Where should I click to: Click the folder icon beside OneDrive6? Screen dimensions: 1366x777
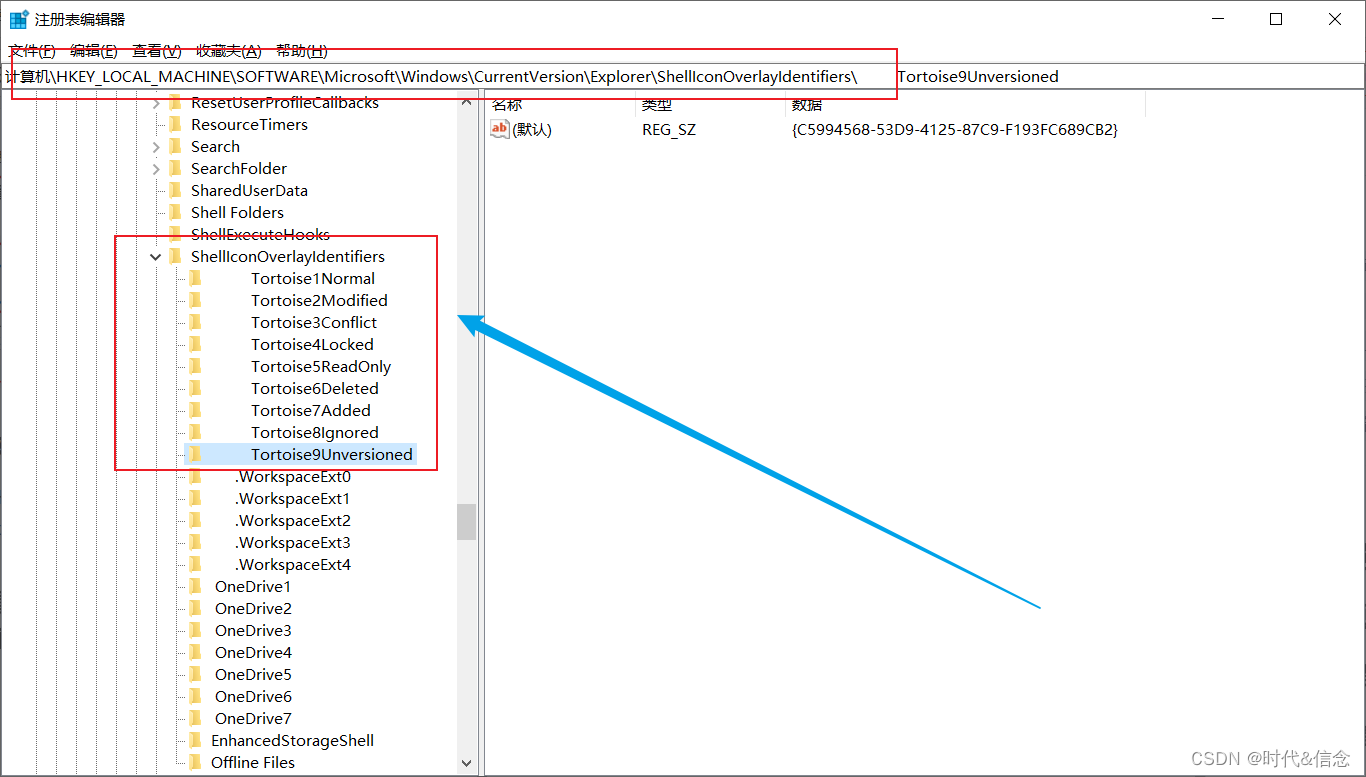pyautogui.click(x=196, y=696)
